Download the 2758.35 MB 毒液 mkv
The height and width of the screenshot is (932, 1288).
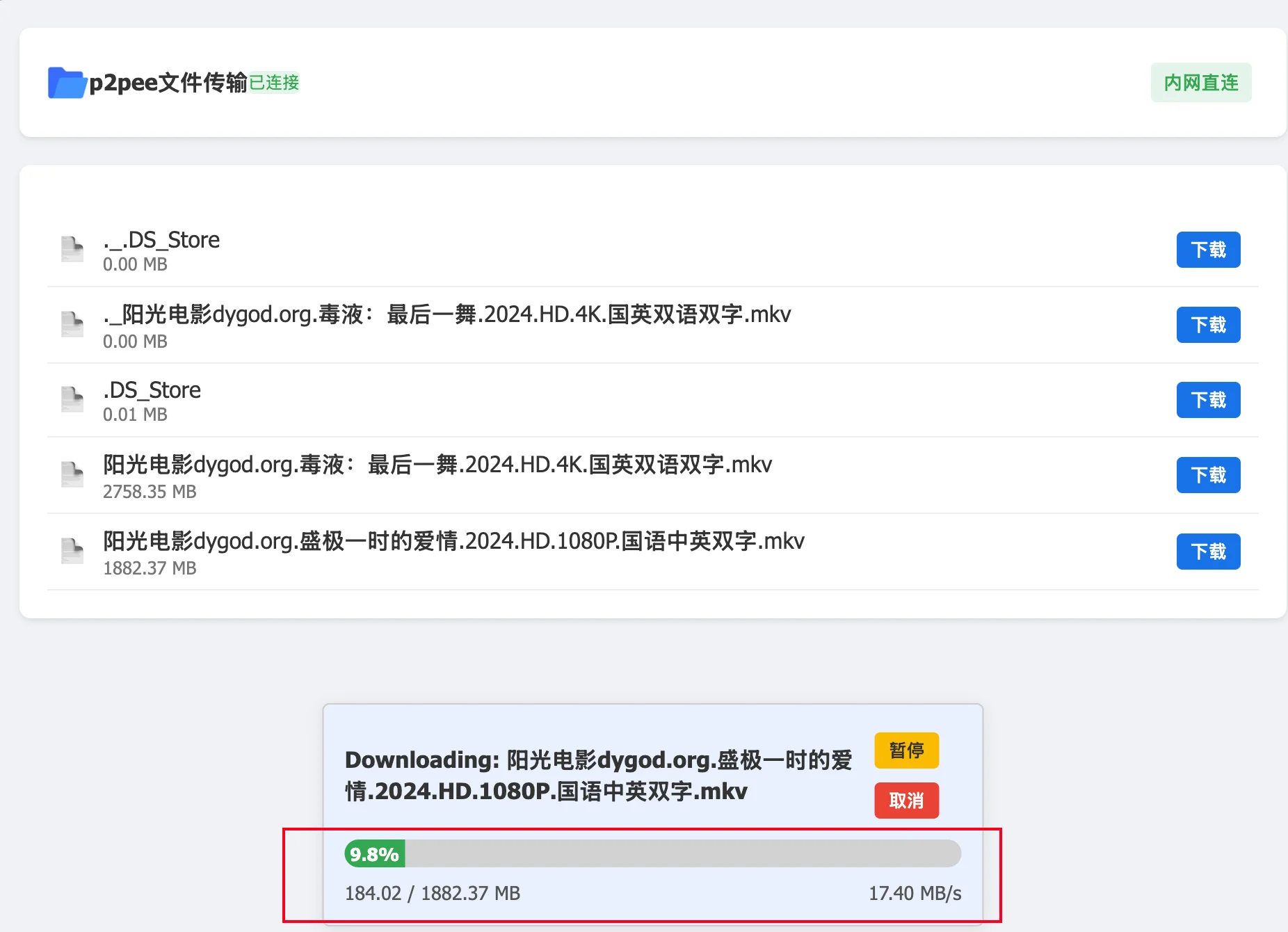[1208, 475]
